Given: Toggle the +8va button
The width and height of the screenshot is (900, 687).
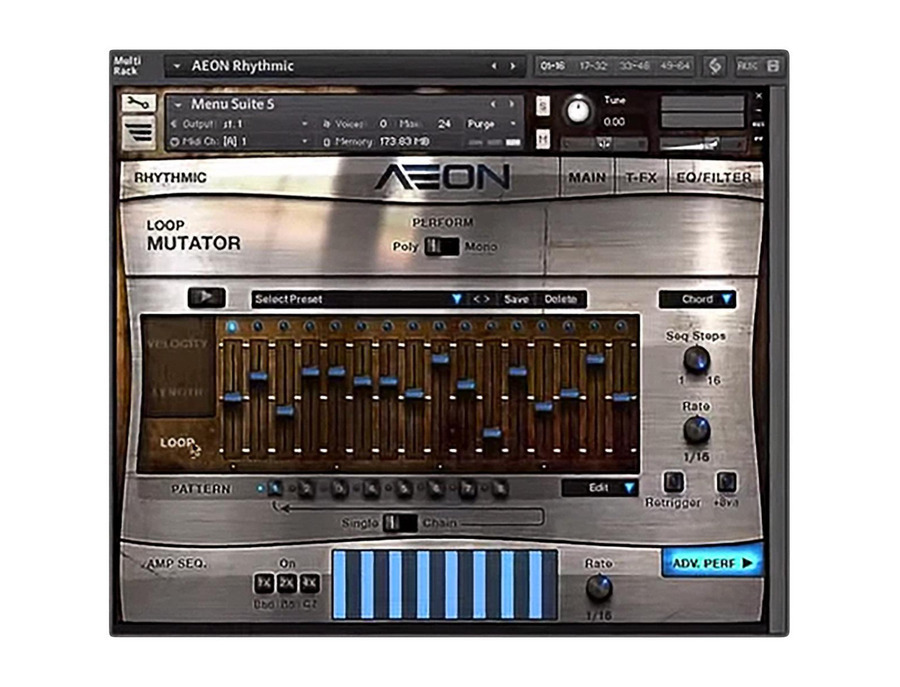Looking at the screenshot, I should click(x=726, y=482).
